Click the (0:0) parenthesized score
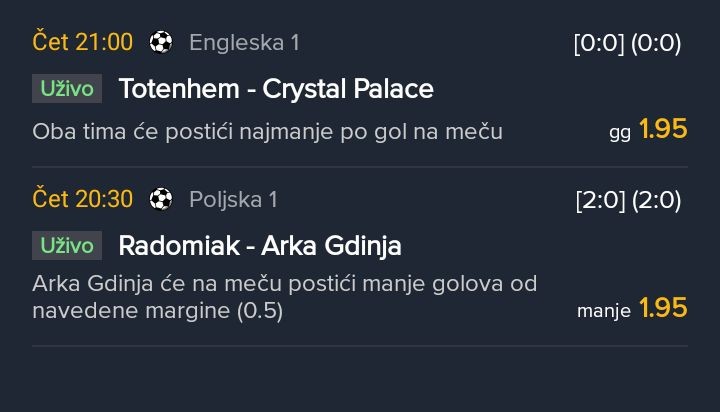Screen dimensions: 720x412 [x=655, y=43]
